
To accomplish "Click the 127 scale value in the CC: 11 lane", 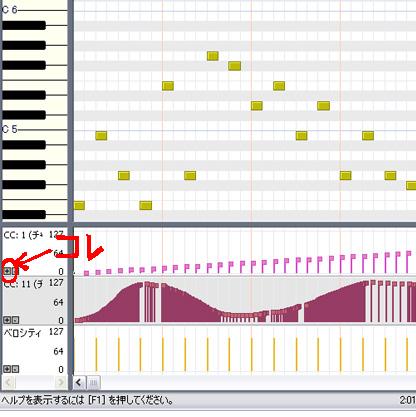I will (x=56, y=283).
